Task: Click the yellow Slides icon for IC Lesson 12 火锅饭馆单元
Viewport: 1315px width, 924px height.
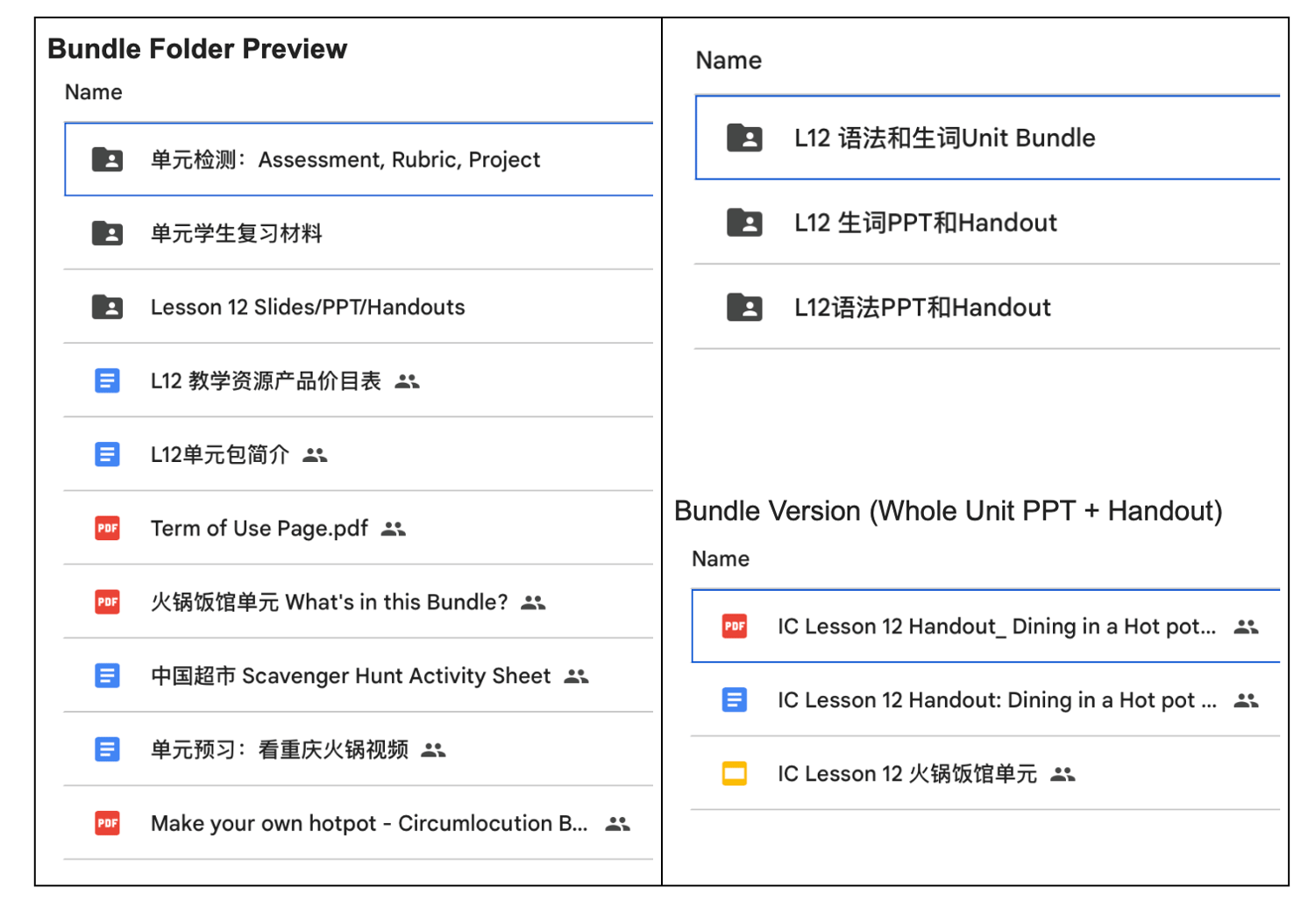Action: [x=734, y=774]
